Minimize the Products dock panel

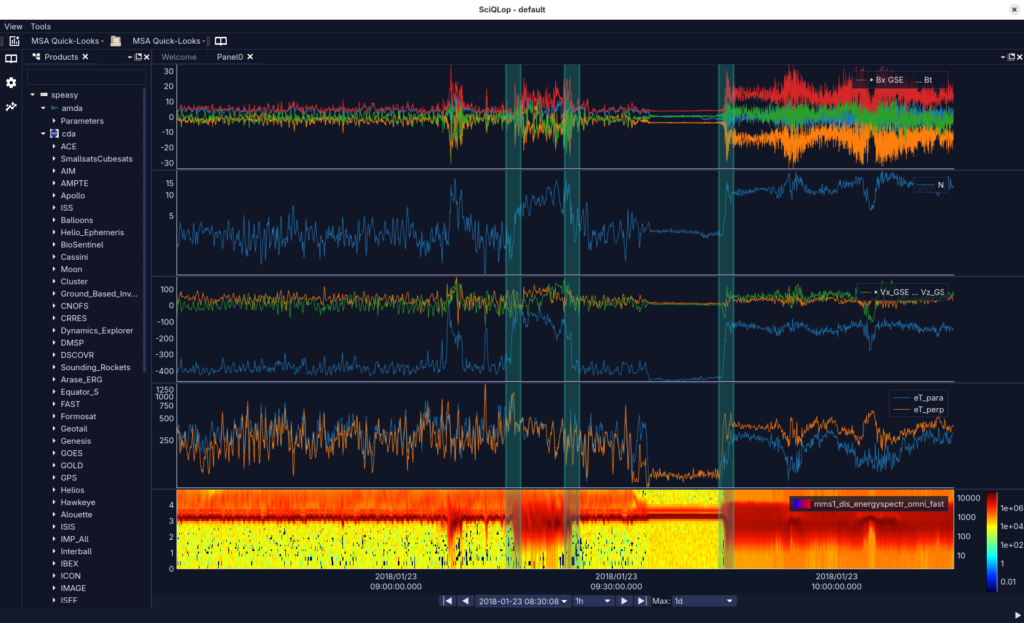130,57
